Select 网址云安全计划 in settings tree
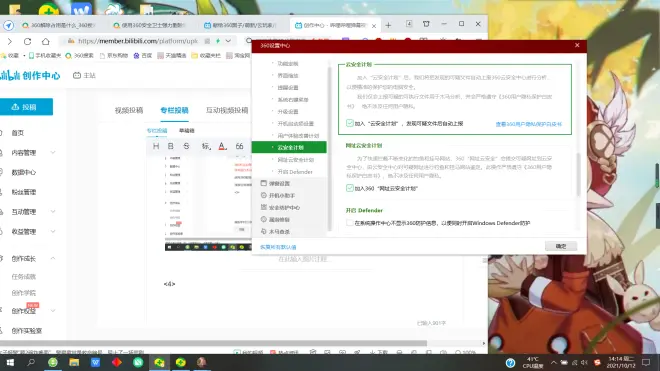This screenshot has width=660, height=371. coord(295,160)
